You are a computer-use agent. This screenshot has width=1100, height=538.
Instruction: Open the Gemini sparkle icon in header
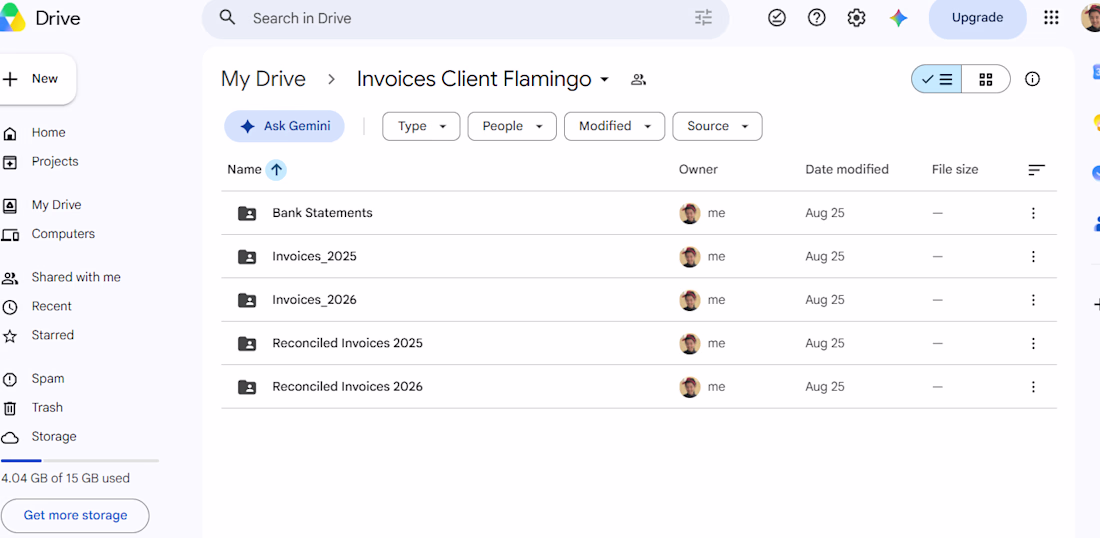pos(898,18)
